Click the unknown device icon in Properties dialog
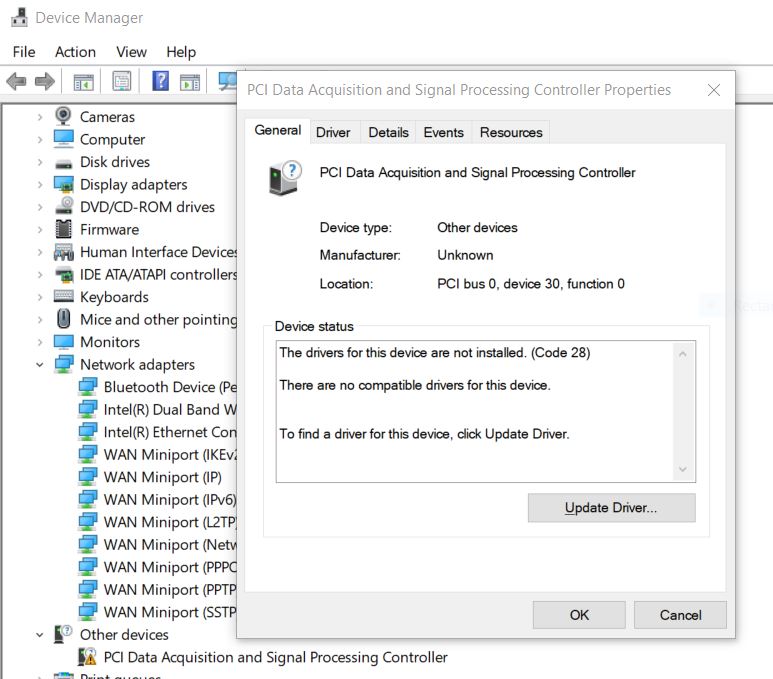 [x=285, y=178]
